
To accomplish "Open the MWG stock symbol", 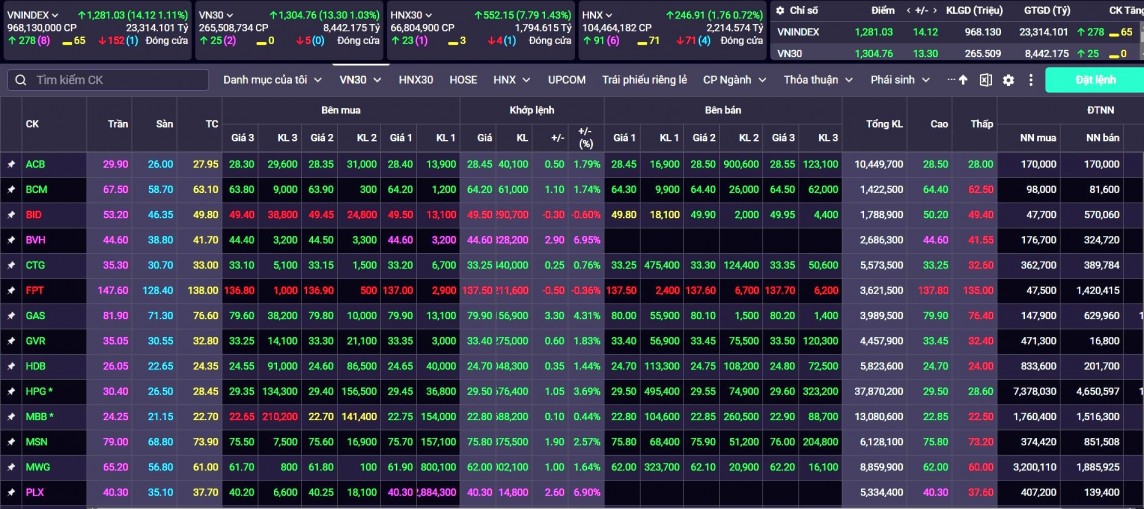I will pos(38,467).
